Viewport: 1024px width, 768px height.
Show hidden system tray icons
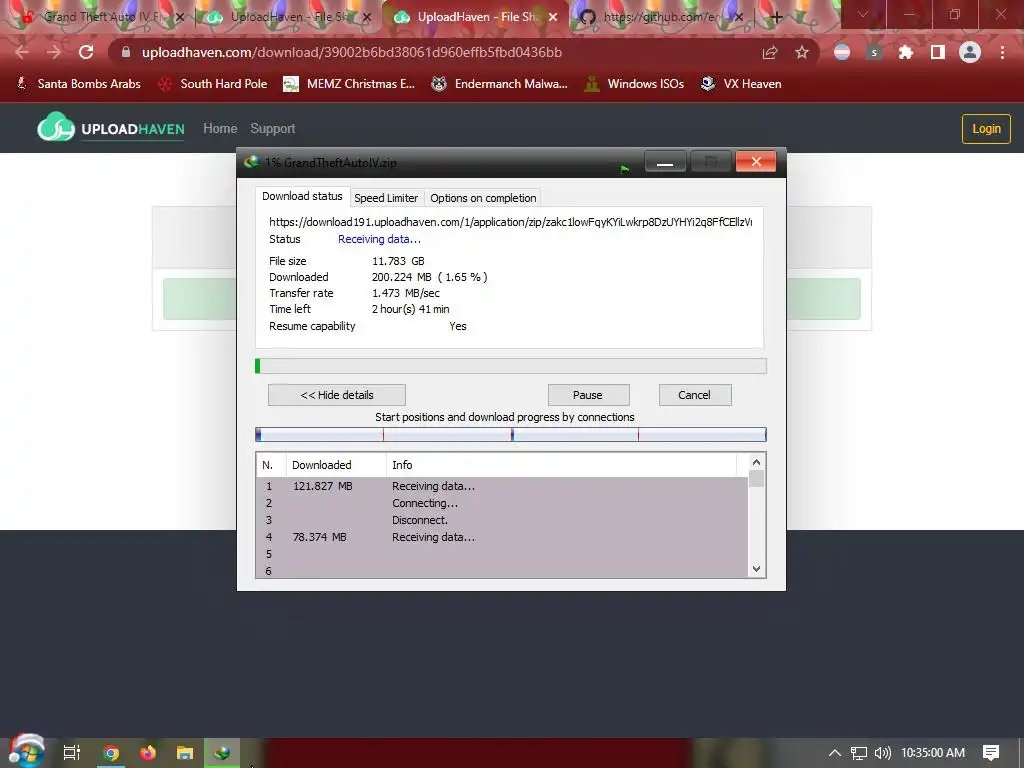(835, 753)
